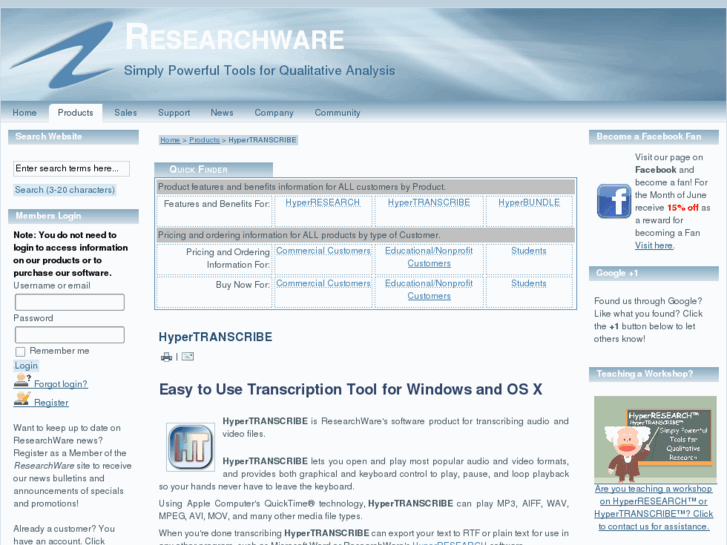Select the Products tab
Image resolution: width=727 pixels, height=545 pixels.
(x=76, y=113)
